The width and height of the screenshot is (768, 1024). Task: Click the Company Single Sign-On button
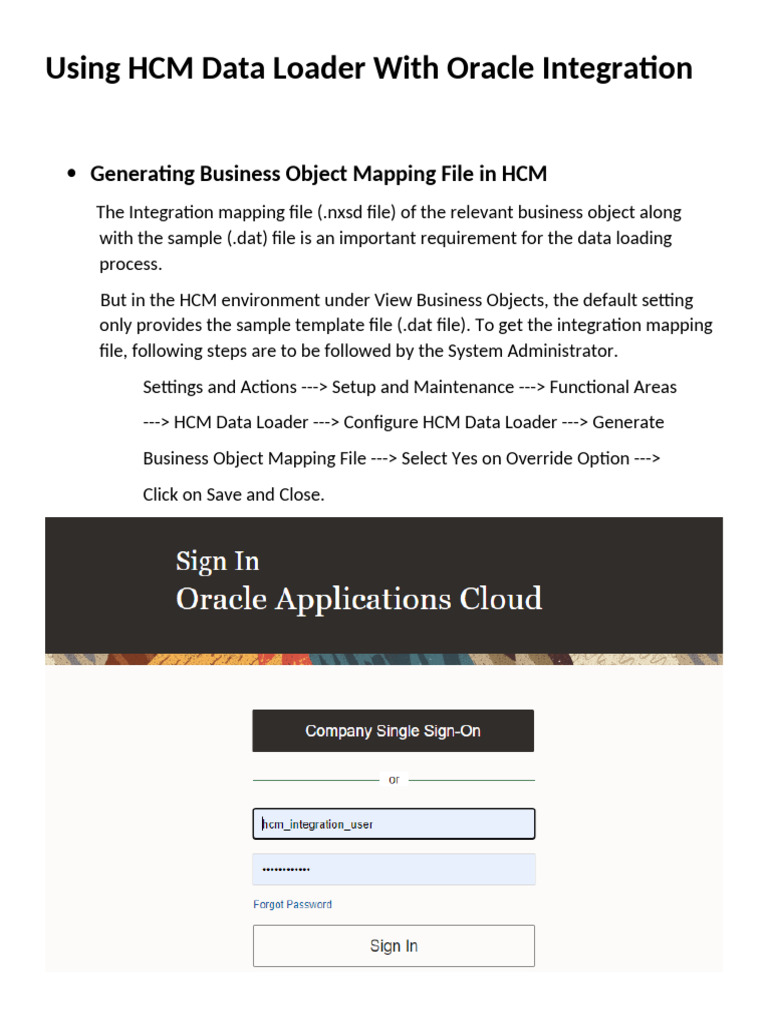[x=393, y=731]
